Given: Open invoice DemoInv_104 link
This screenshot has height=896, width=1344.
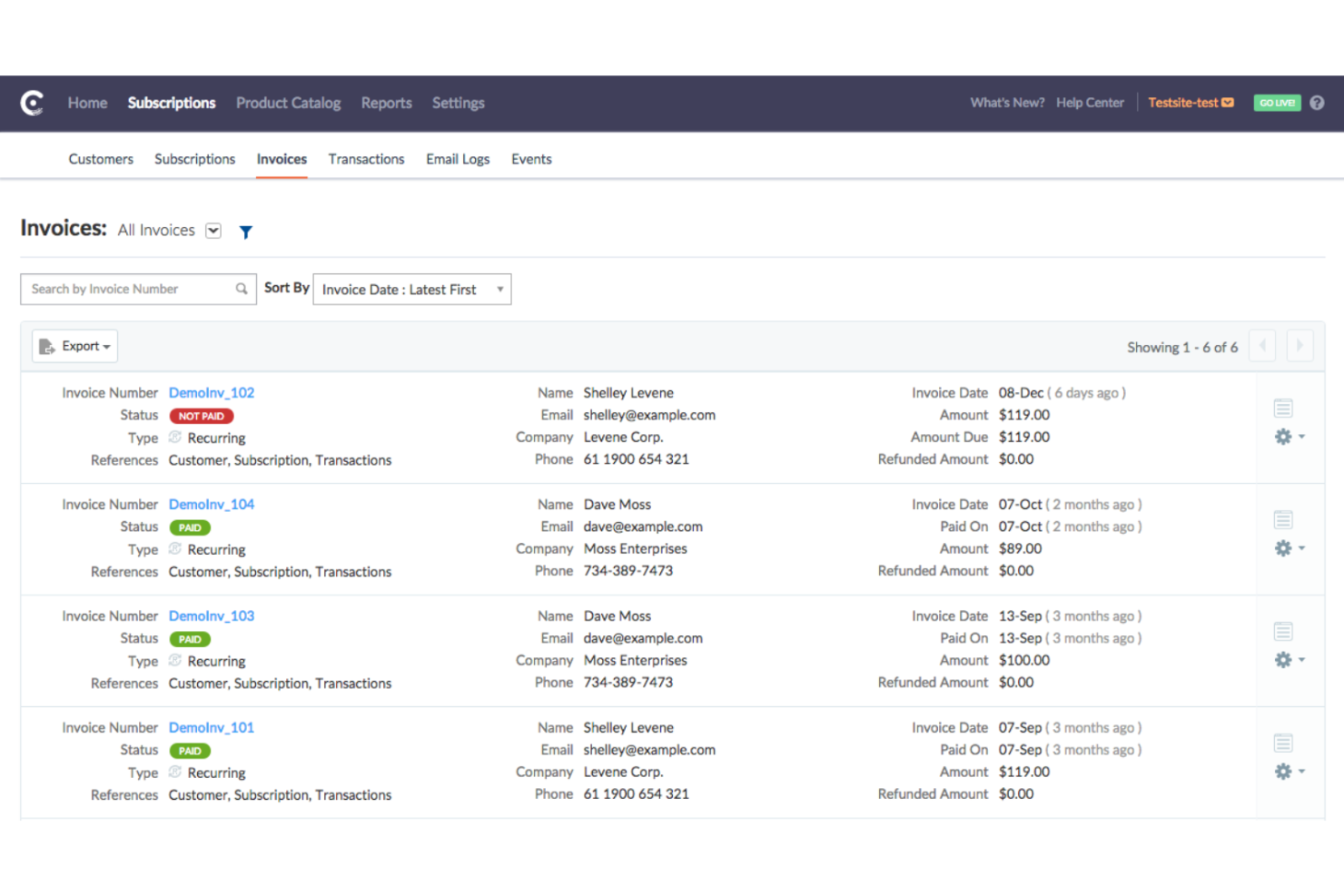Looking at the screenshot, I should coord(211,504).
